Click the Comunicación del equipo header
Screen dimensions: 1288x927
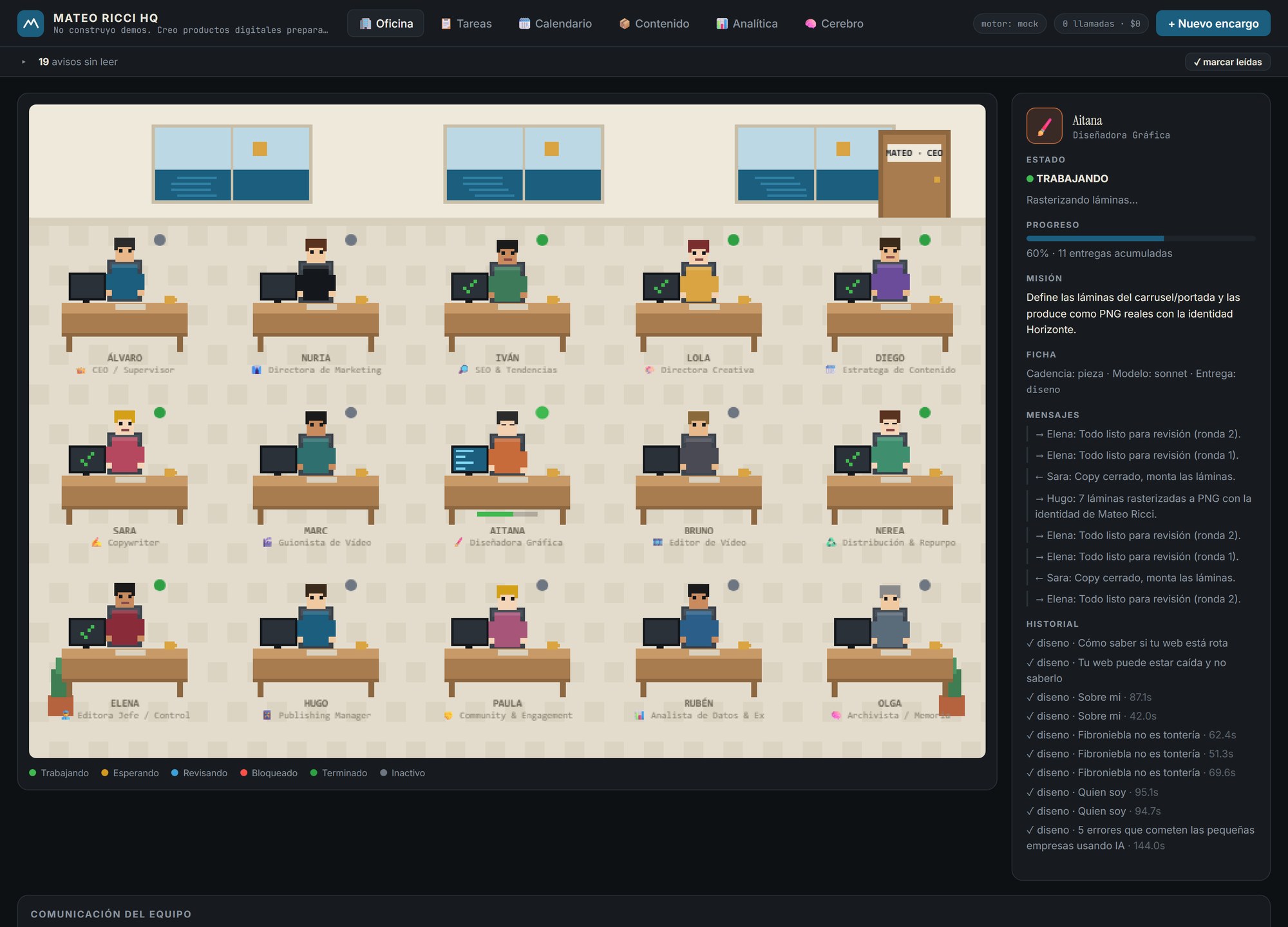pyautogui.click(x=111, y=914)
